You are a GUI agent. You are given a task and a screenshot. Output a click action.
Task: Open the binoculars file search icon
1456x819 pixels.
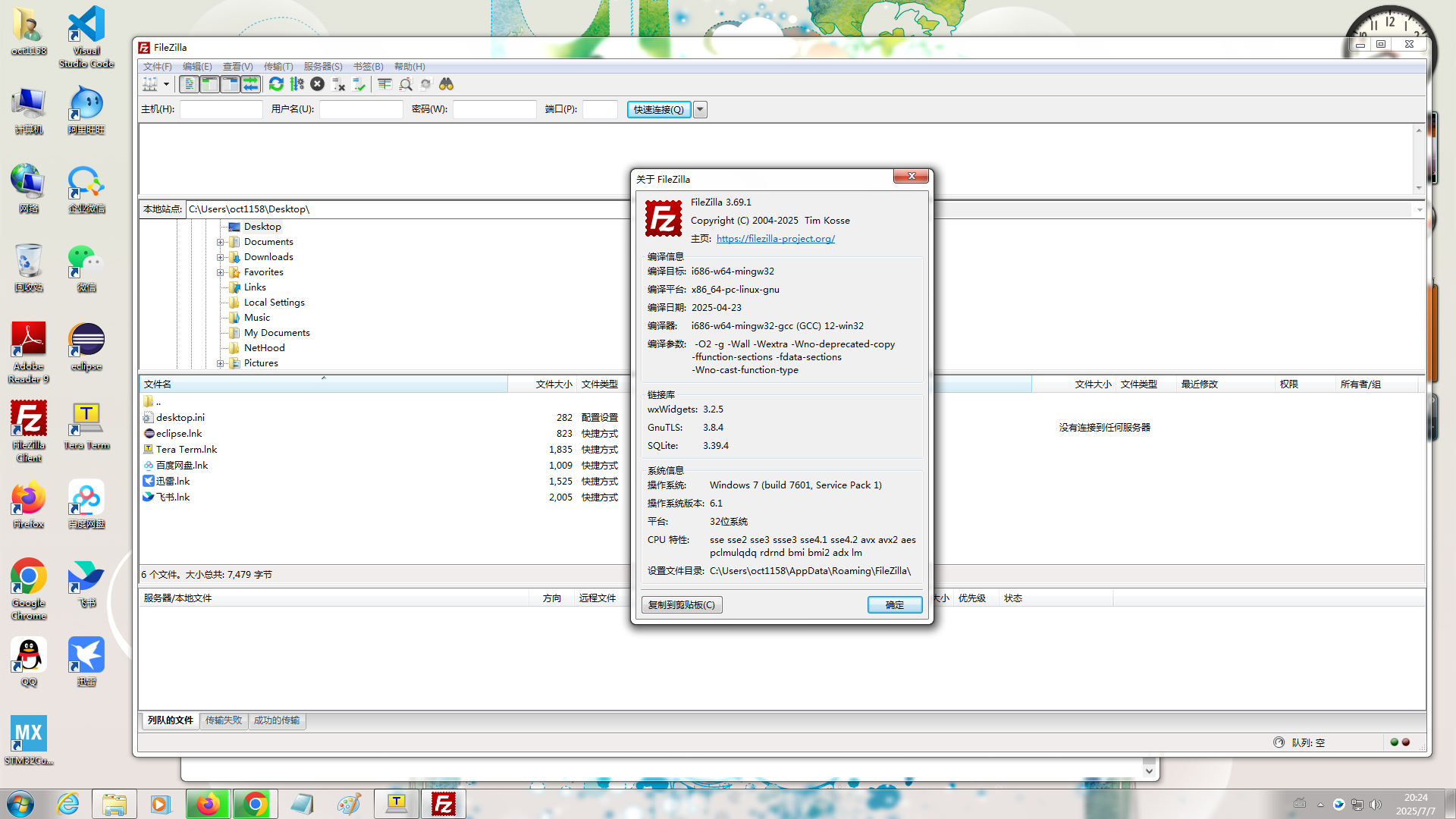coord(446,84)
